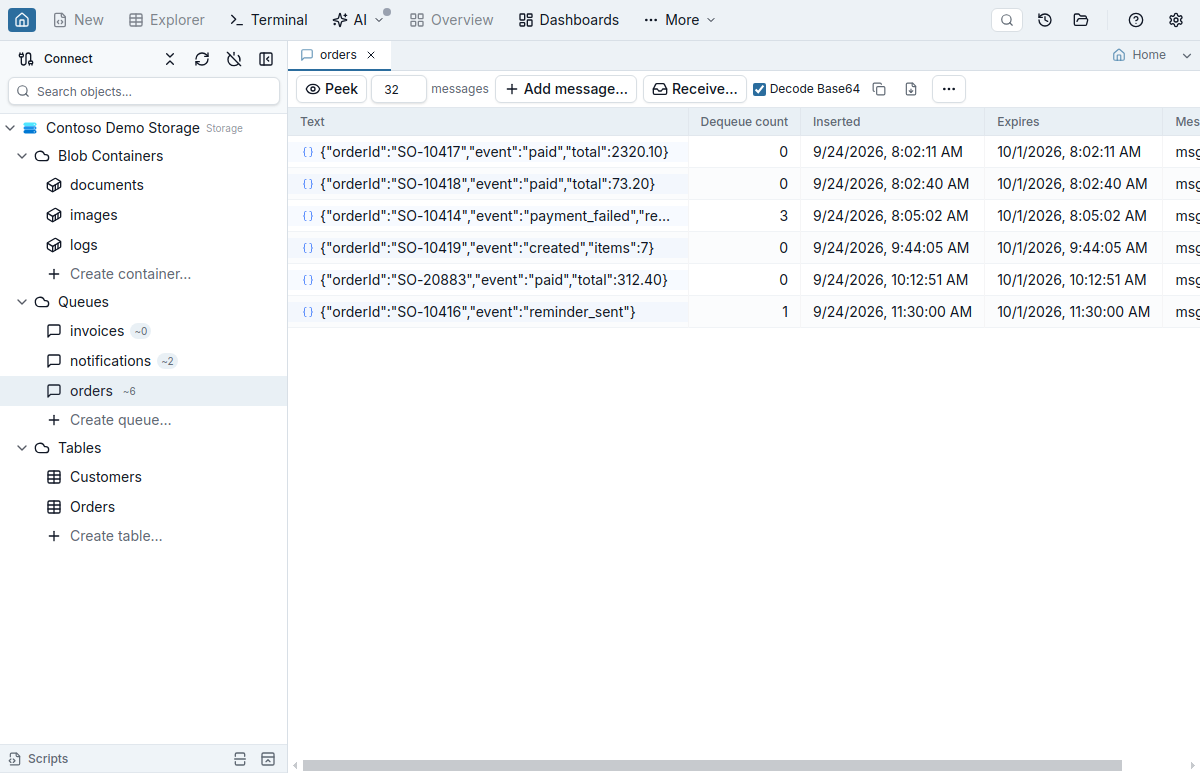Click the Receive button

tap(695, 89)
